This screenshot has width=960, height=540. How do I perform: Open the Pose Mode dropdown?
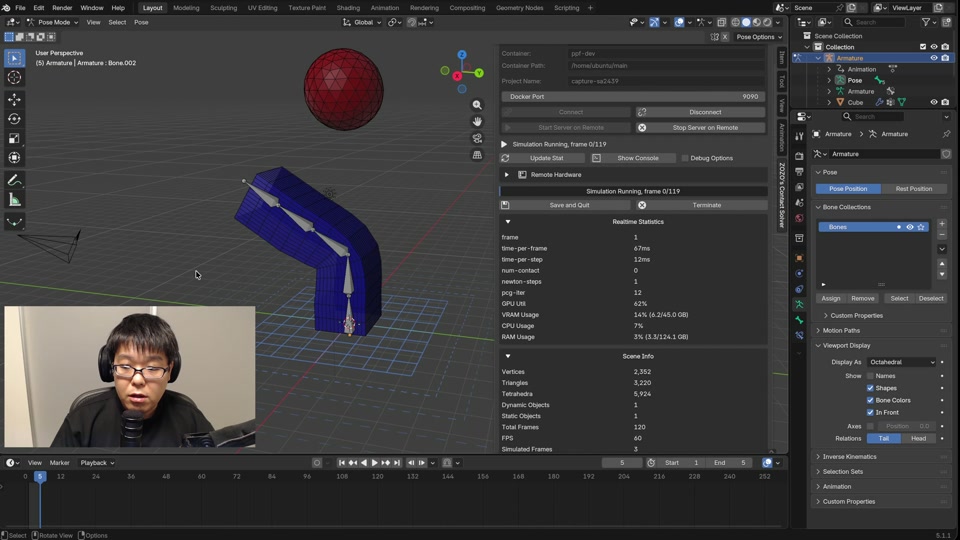[51, 22]
